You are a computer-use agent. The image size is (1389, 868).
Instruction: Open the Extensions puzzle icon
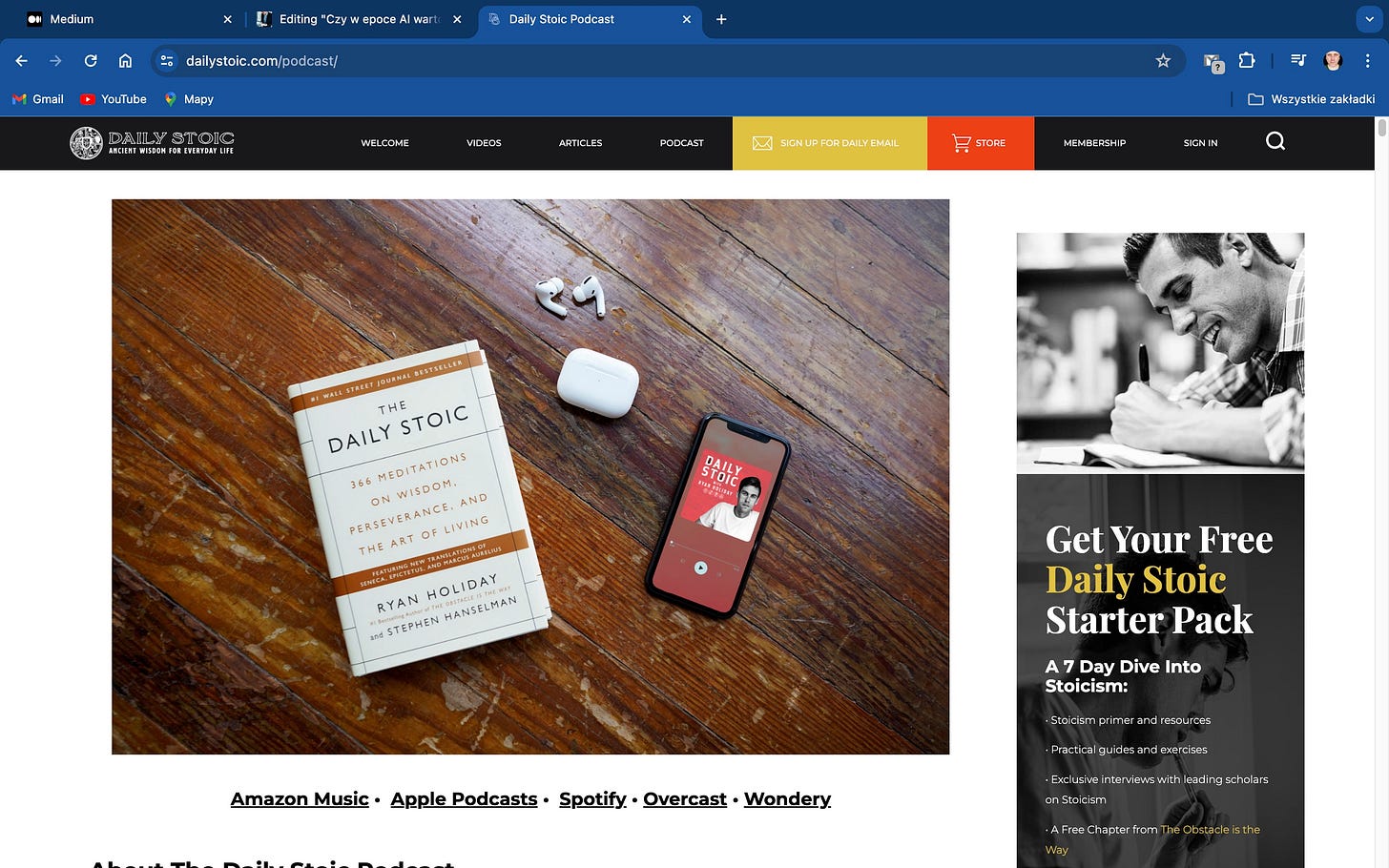(1247, 61)
